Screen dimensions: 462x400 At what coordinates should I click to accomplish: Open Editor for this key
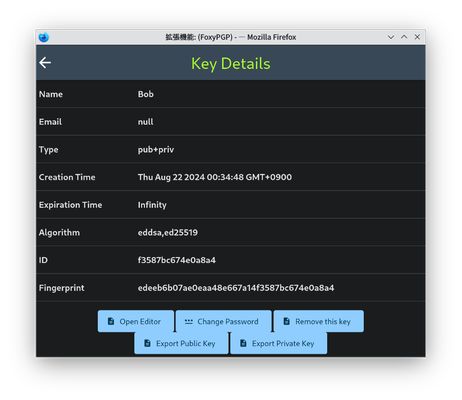pos(136,321)
